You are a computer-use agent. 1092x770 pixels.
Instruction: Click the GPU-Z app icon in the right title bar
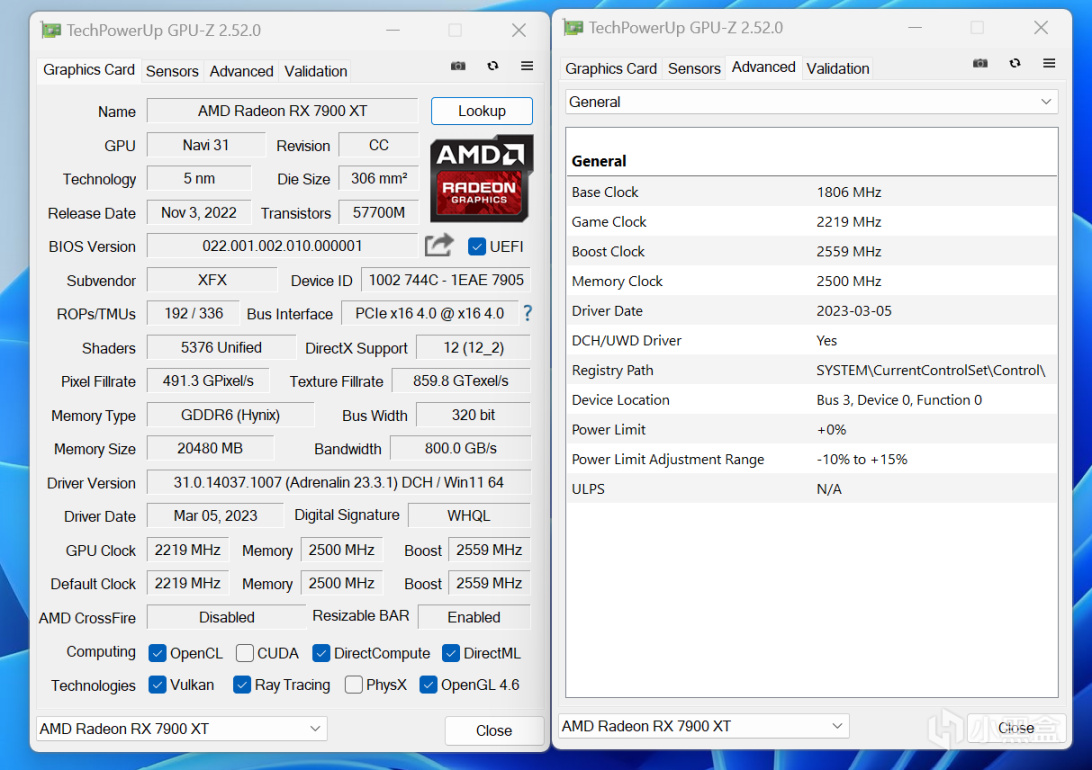[x=573, y=28]
